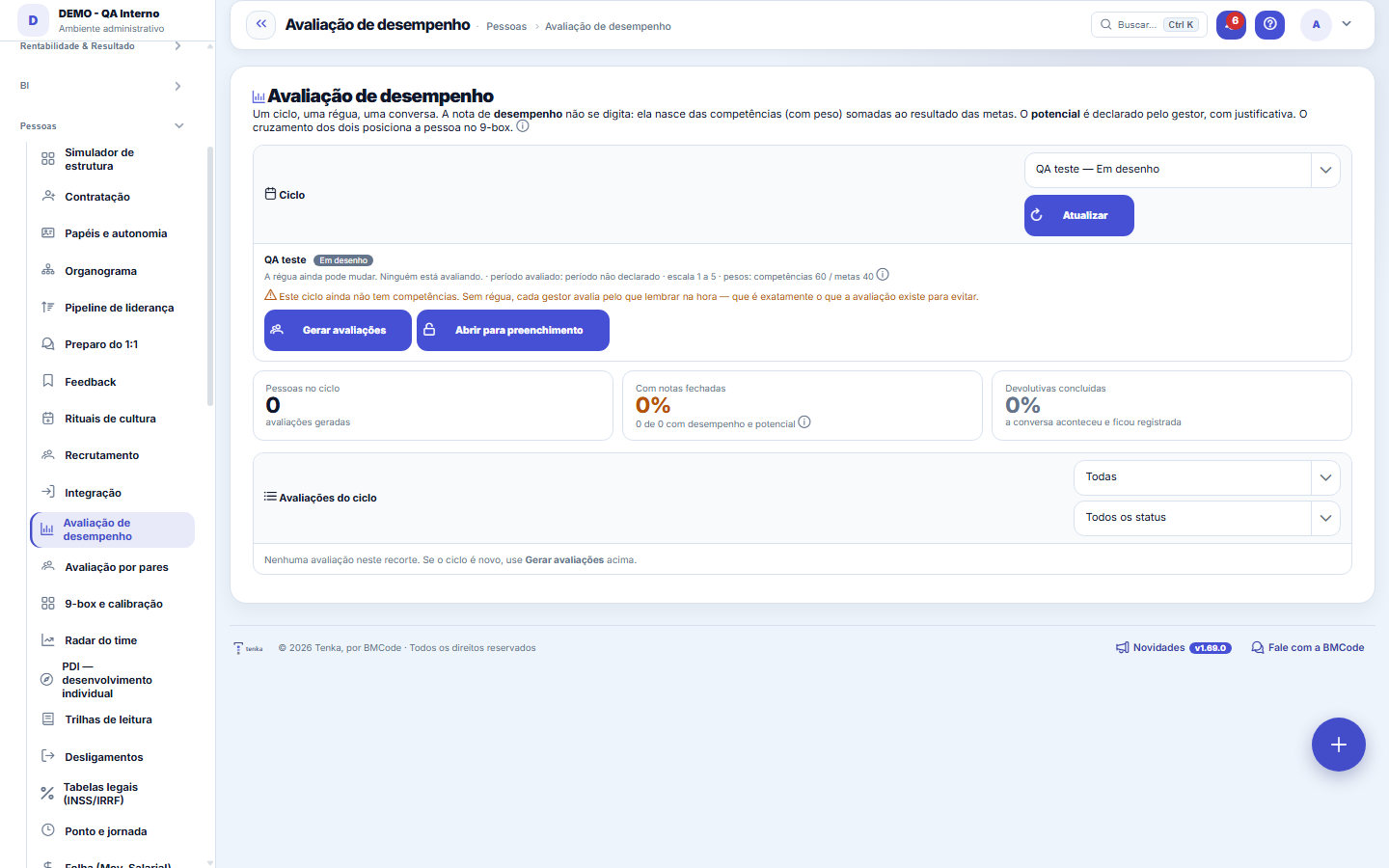Open the 'Todos os status' dropdown
The width and height of the screenshot is (1389, 868).
1207,518
